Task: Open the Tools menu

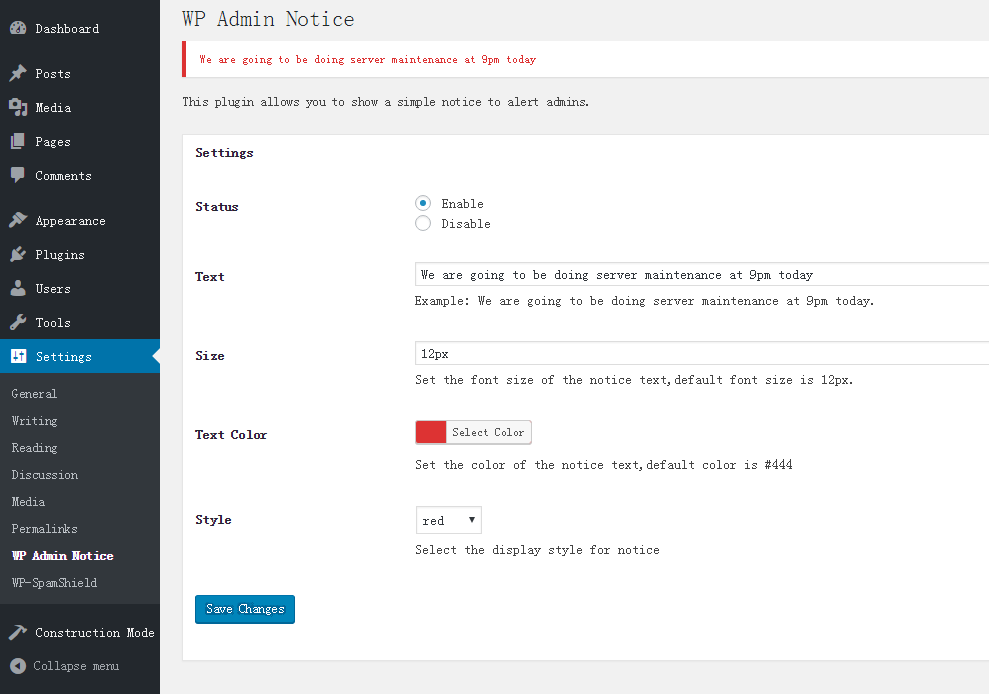Action: [53, 323]
